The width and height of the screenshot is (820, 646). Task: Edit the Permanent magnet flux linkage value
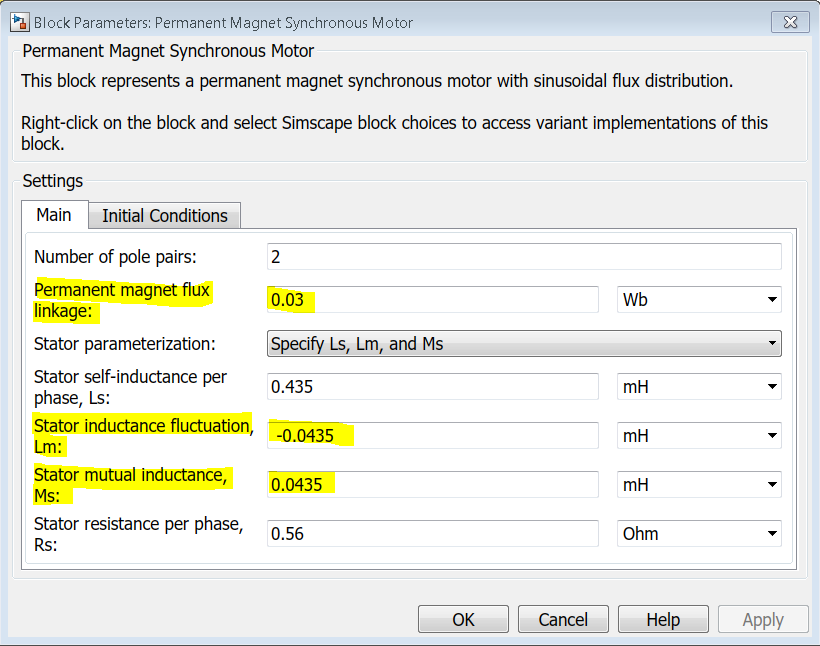(x=432, y=299)
